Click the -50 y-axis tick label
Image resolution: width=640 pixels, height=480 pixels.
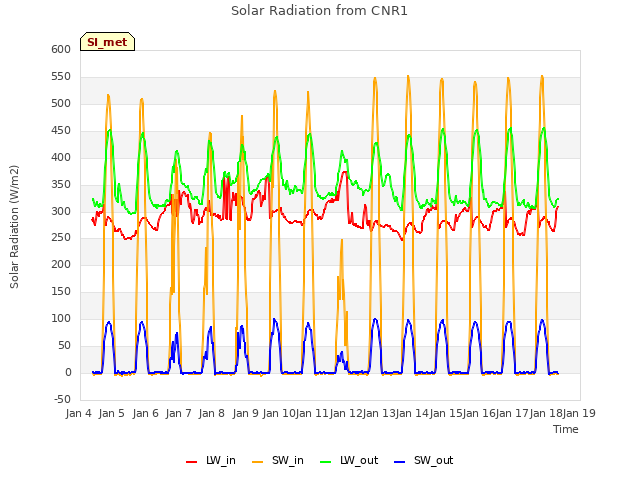pyautogui.click(x=62, y=399)
